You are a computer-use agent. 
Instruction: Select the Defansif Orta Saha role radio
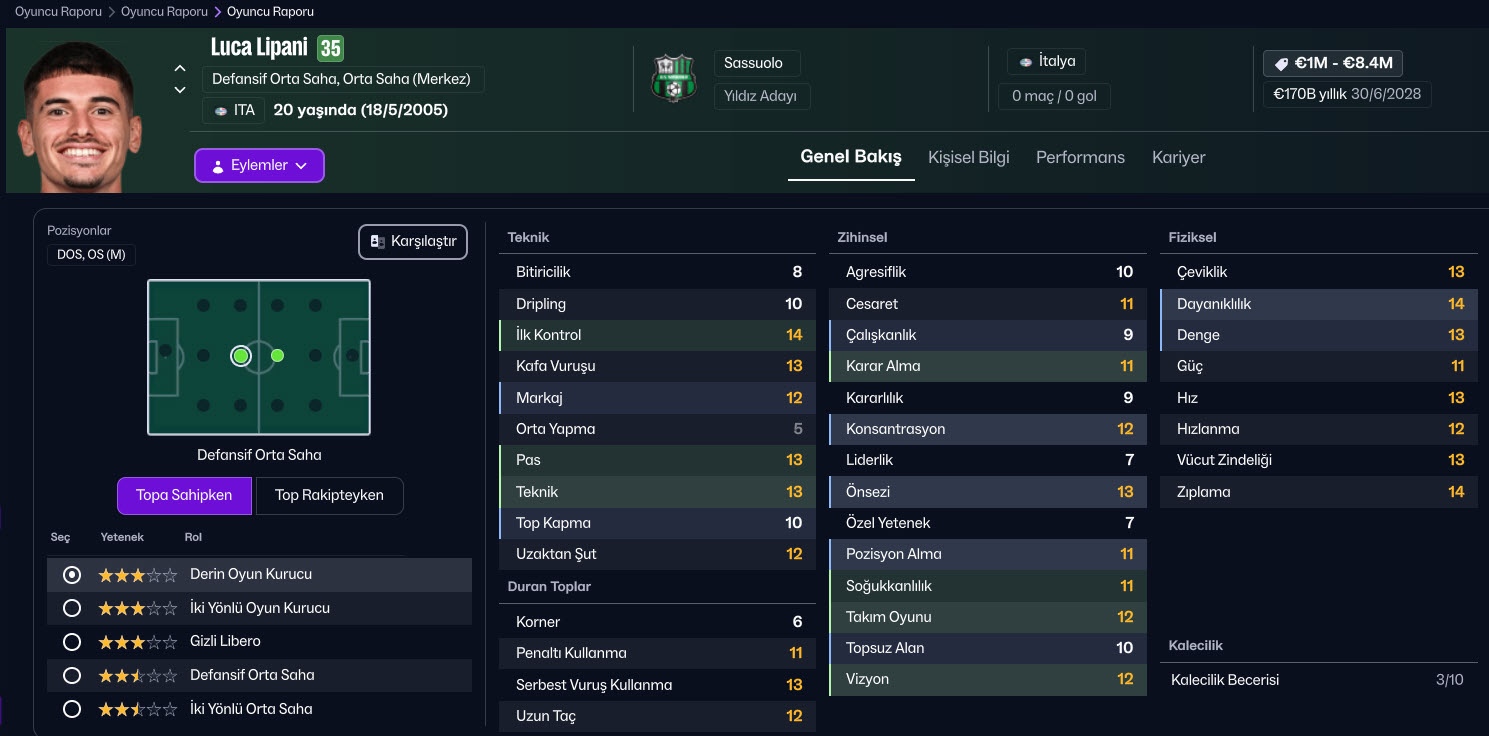click(x=72, y=675)
